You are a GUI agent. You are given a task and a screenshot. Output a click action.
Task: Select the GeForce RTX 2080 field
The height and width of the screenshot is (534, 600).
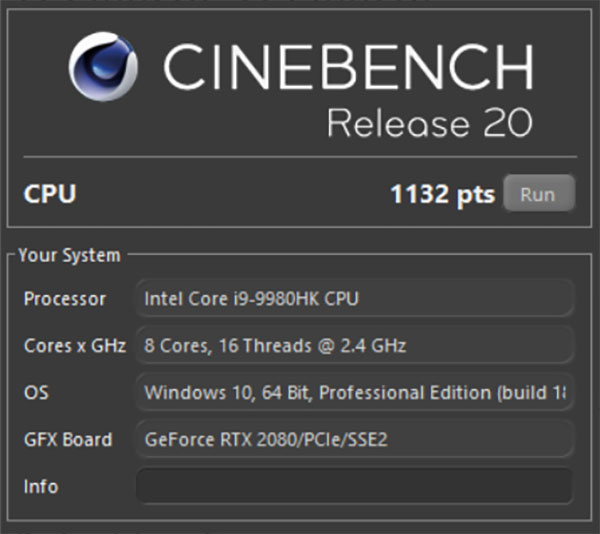coord(354,439)
